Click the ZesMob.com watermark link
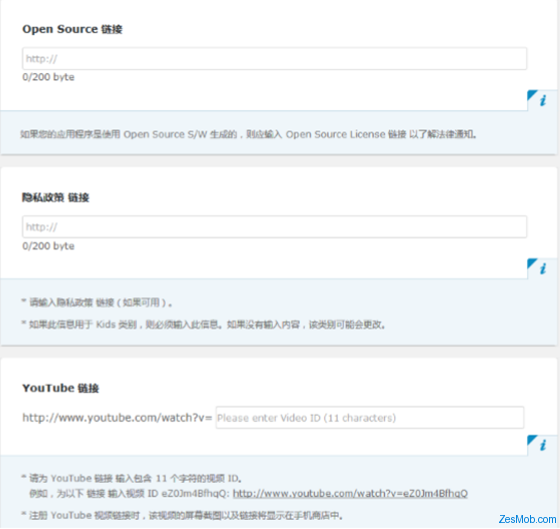Viewport: 560px width, 529px height. 527,519
